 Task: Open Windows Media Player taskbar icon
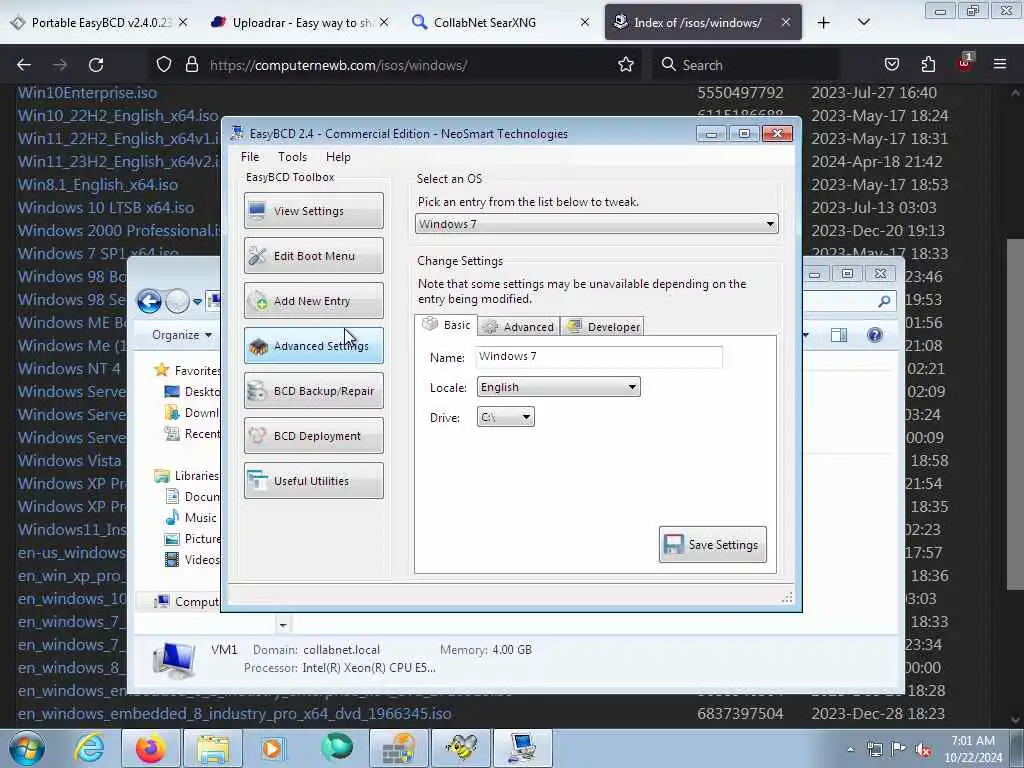[x=273, y=748]
